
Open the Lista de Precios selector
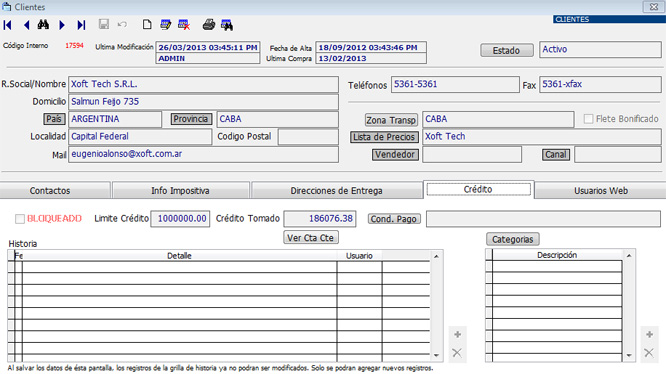click(384, 137)
